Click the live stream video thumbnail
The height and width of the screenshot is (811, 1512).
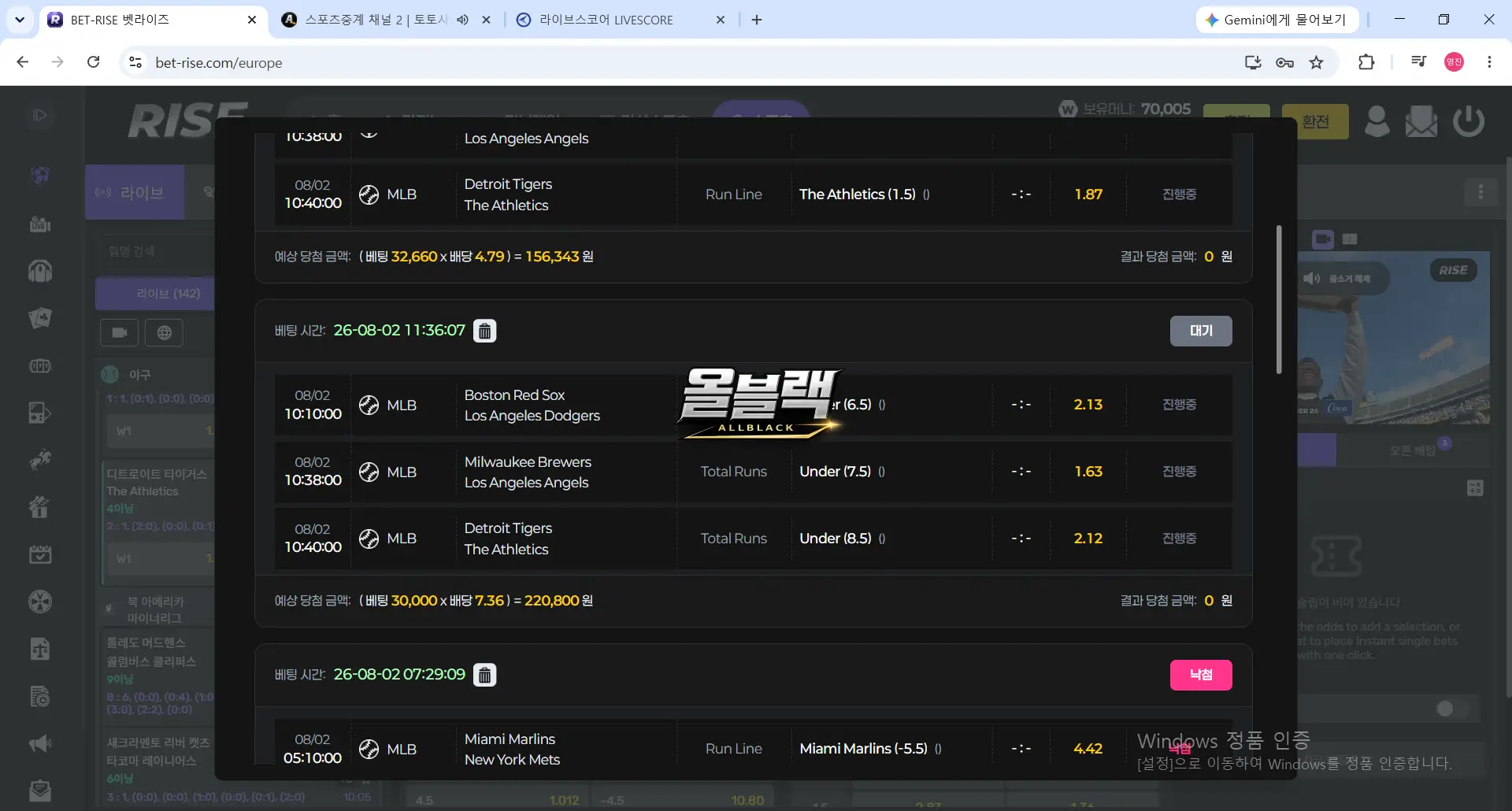point(1394,339)
